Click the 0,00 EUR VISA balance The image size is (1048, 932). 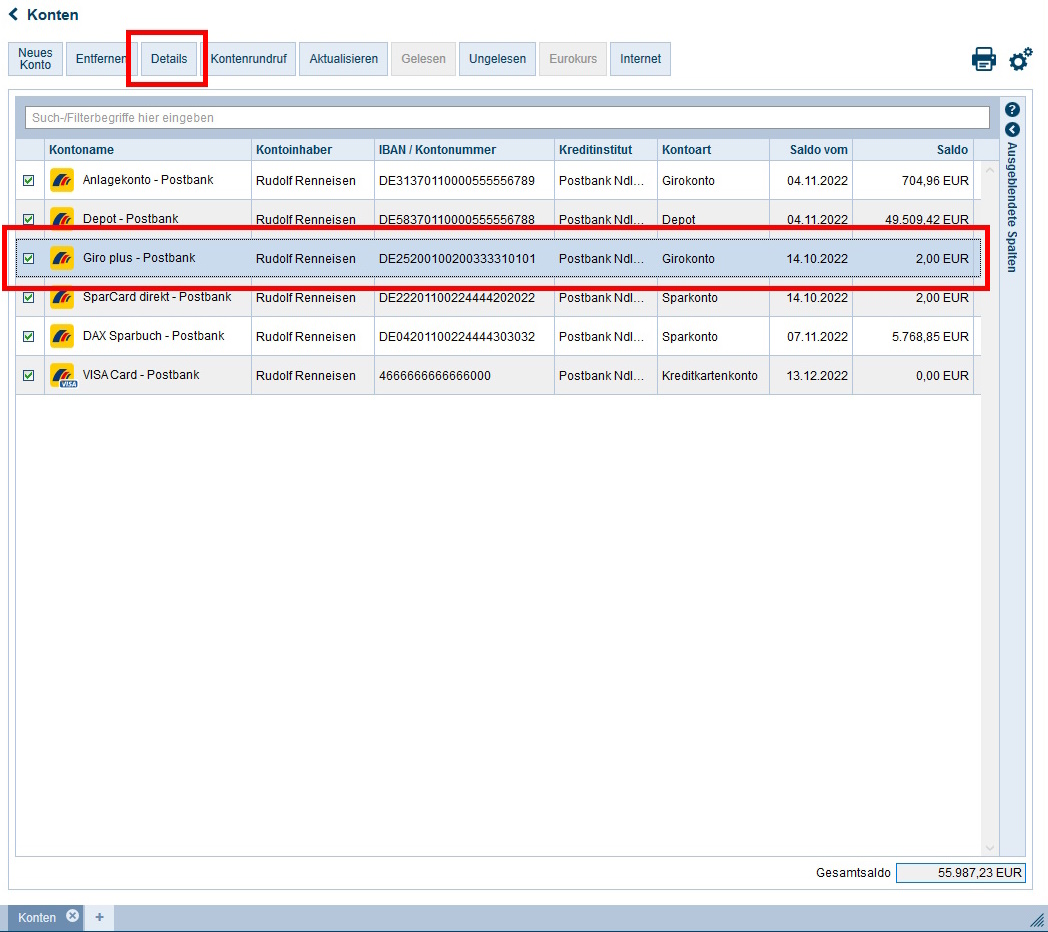pos(942,376)
